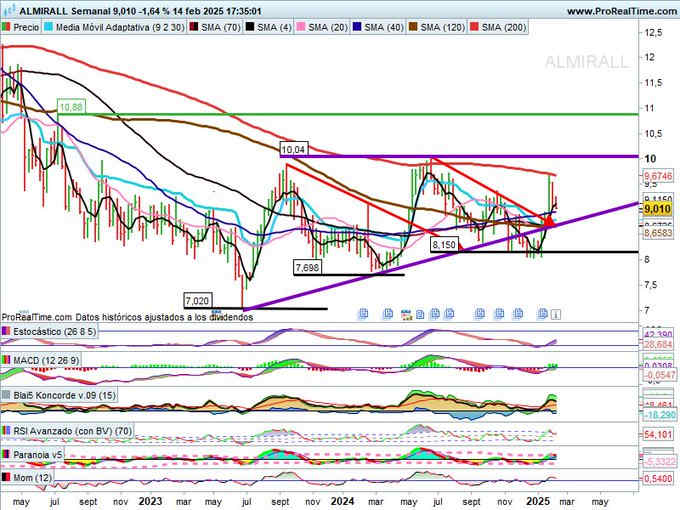This screenshot has width=680, height=510.
Task: Open the document icon left of the info icon
Action: [x=542, y=314]
